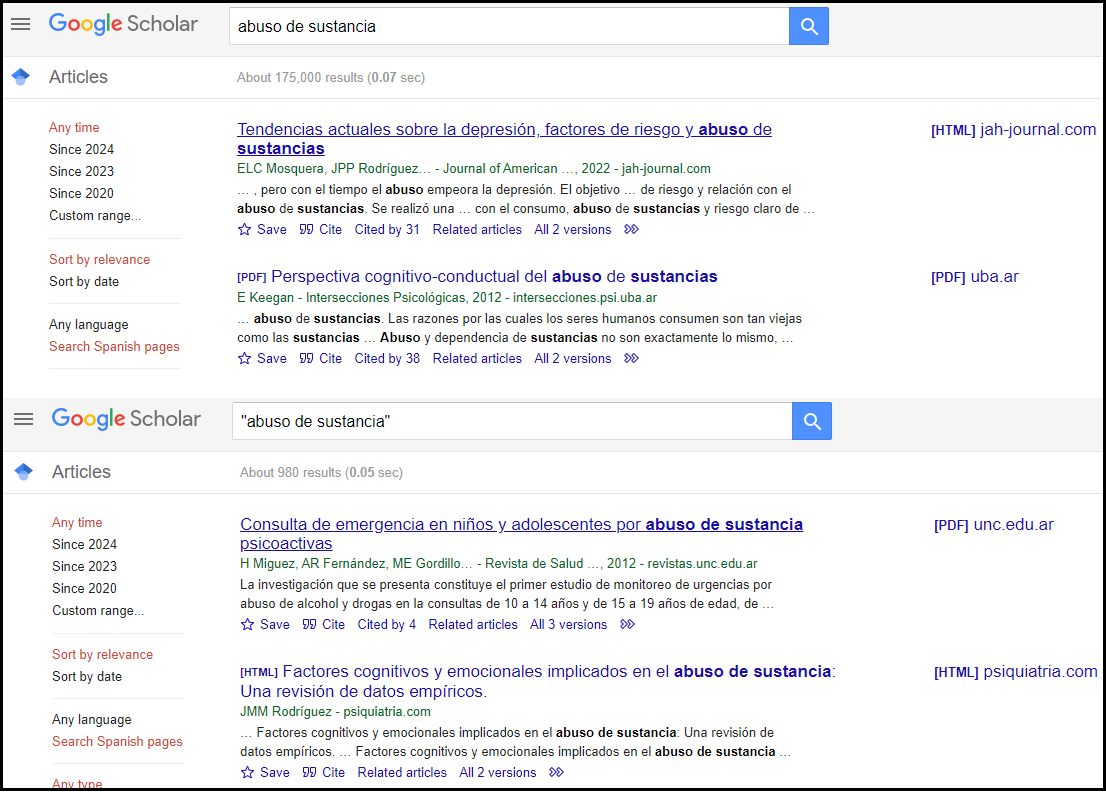The image size is (1106, 792).
Task: Expand more options chevron for Consulta de emergencia result
Action: pos(627,625)
